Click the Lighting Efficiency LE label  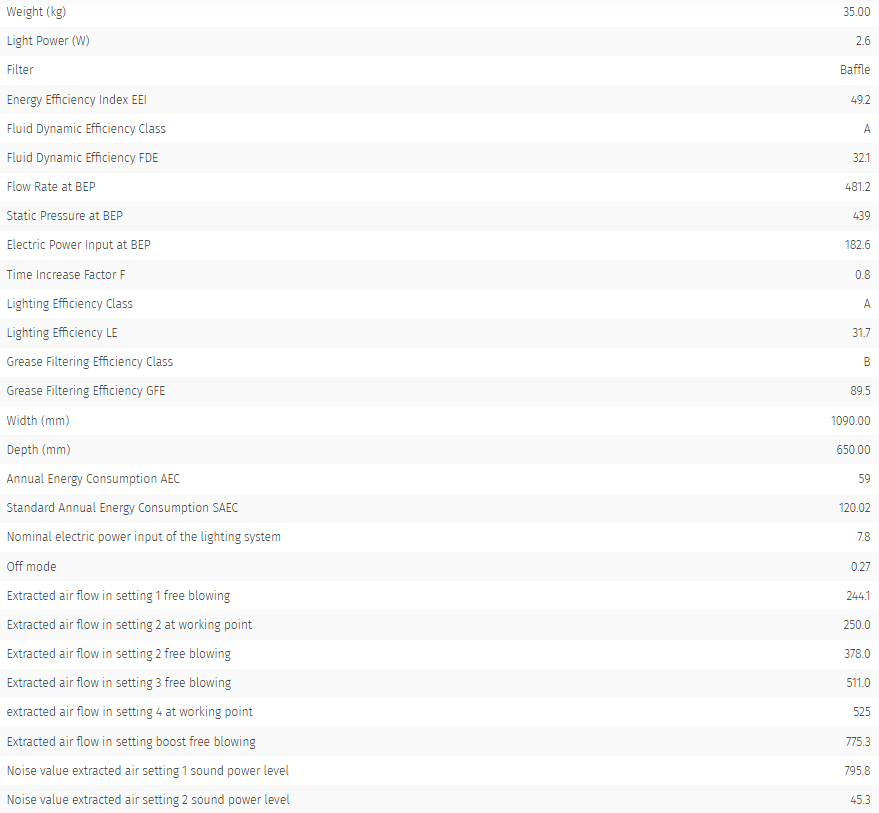(62, 333)
